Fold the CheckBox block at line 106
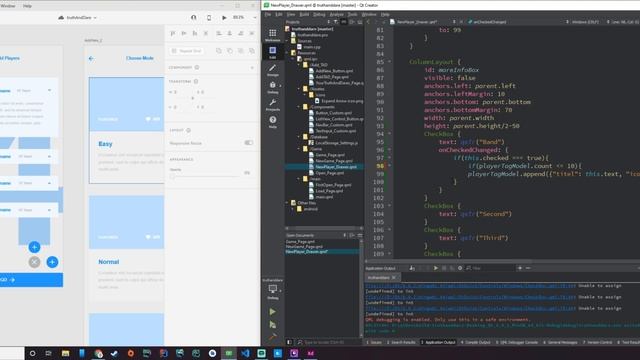640x360 pixels. point(389,229)
